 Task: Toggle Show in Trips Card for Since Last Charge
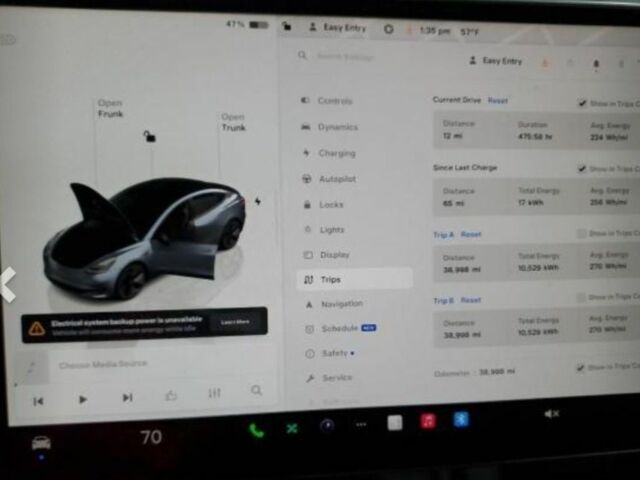pos(582,169)
